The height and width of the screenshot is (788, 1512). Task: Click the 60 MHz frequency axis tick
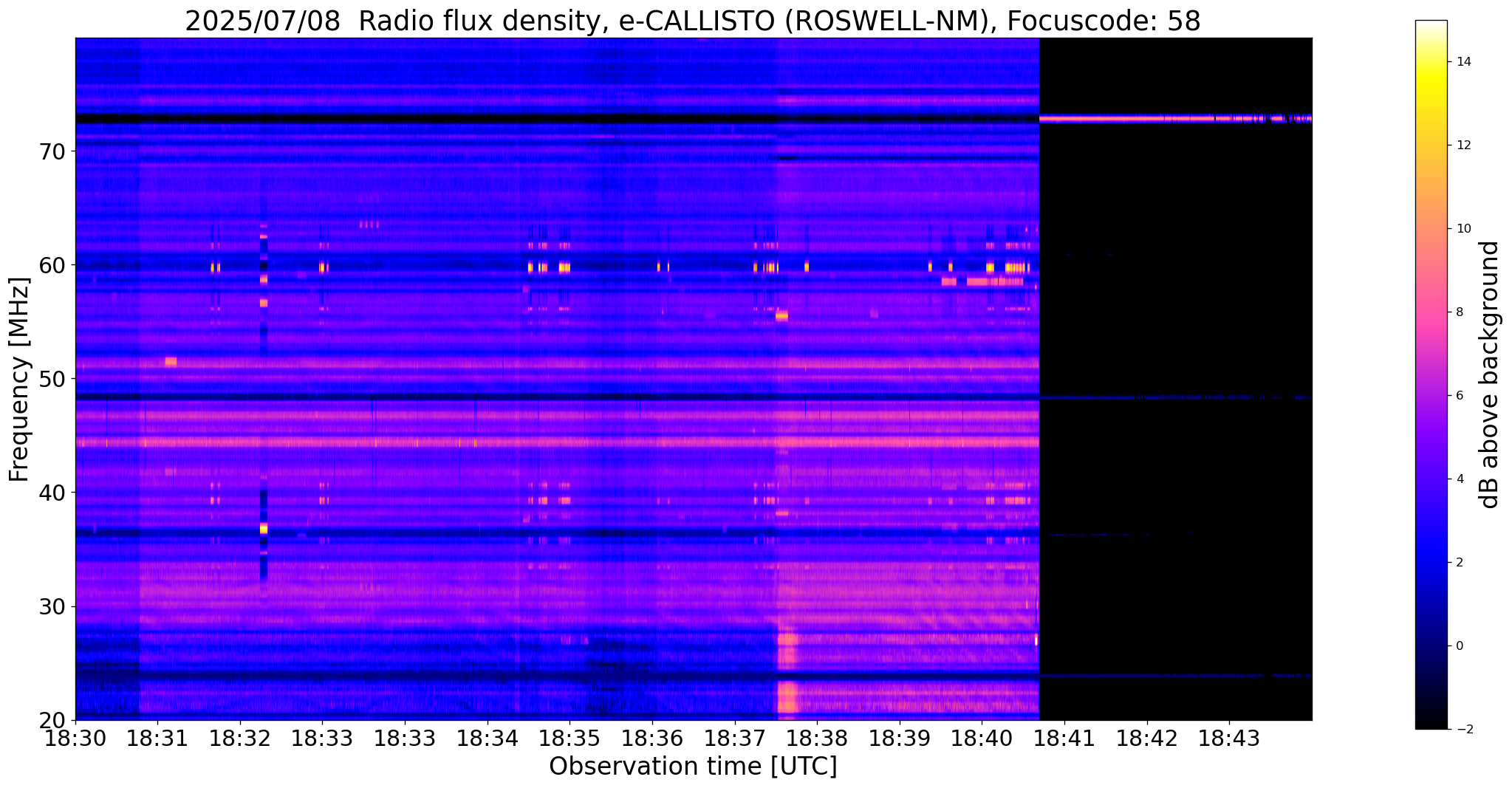pyautogui.click(x=54, y=264)
